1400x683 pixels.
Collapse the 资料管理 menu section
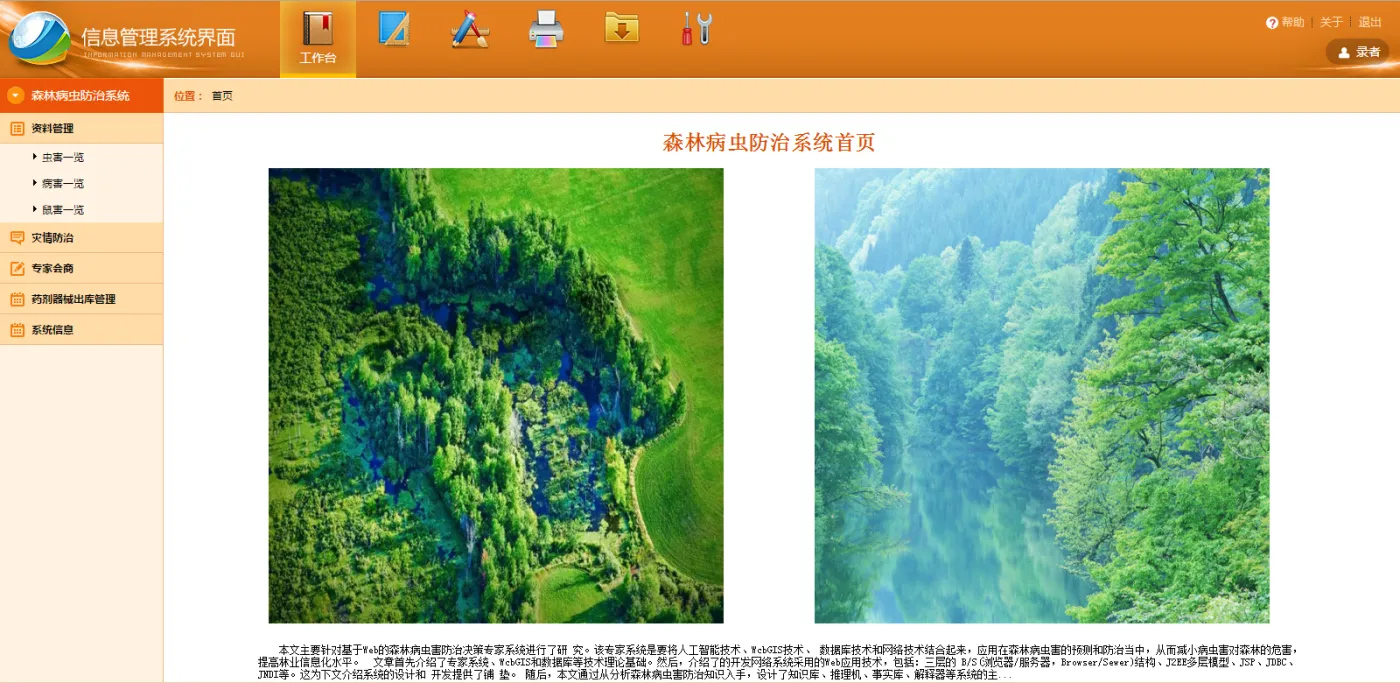(x=52, y=128)
